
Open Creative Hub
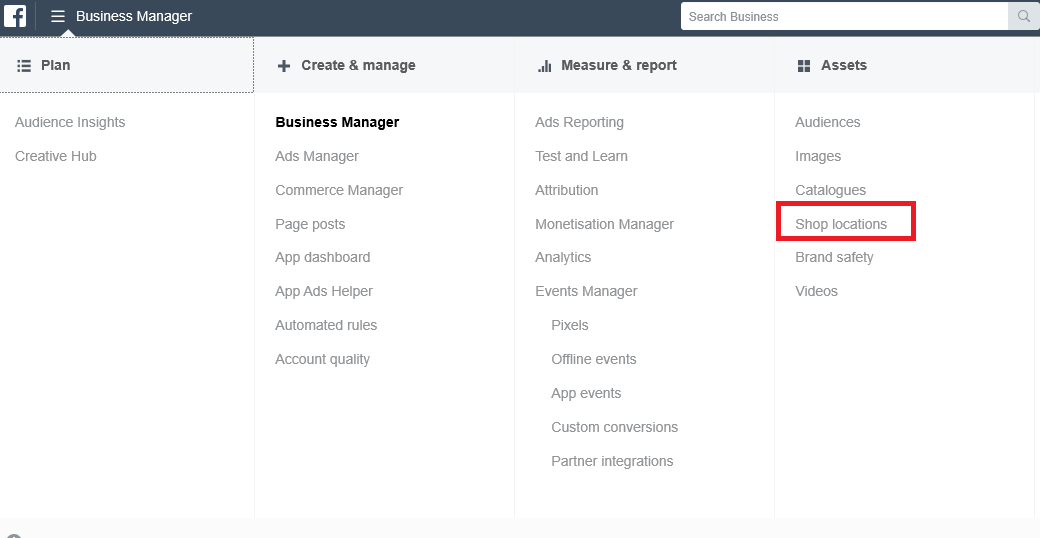(56, 156)
